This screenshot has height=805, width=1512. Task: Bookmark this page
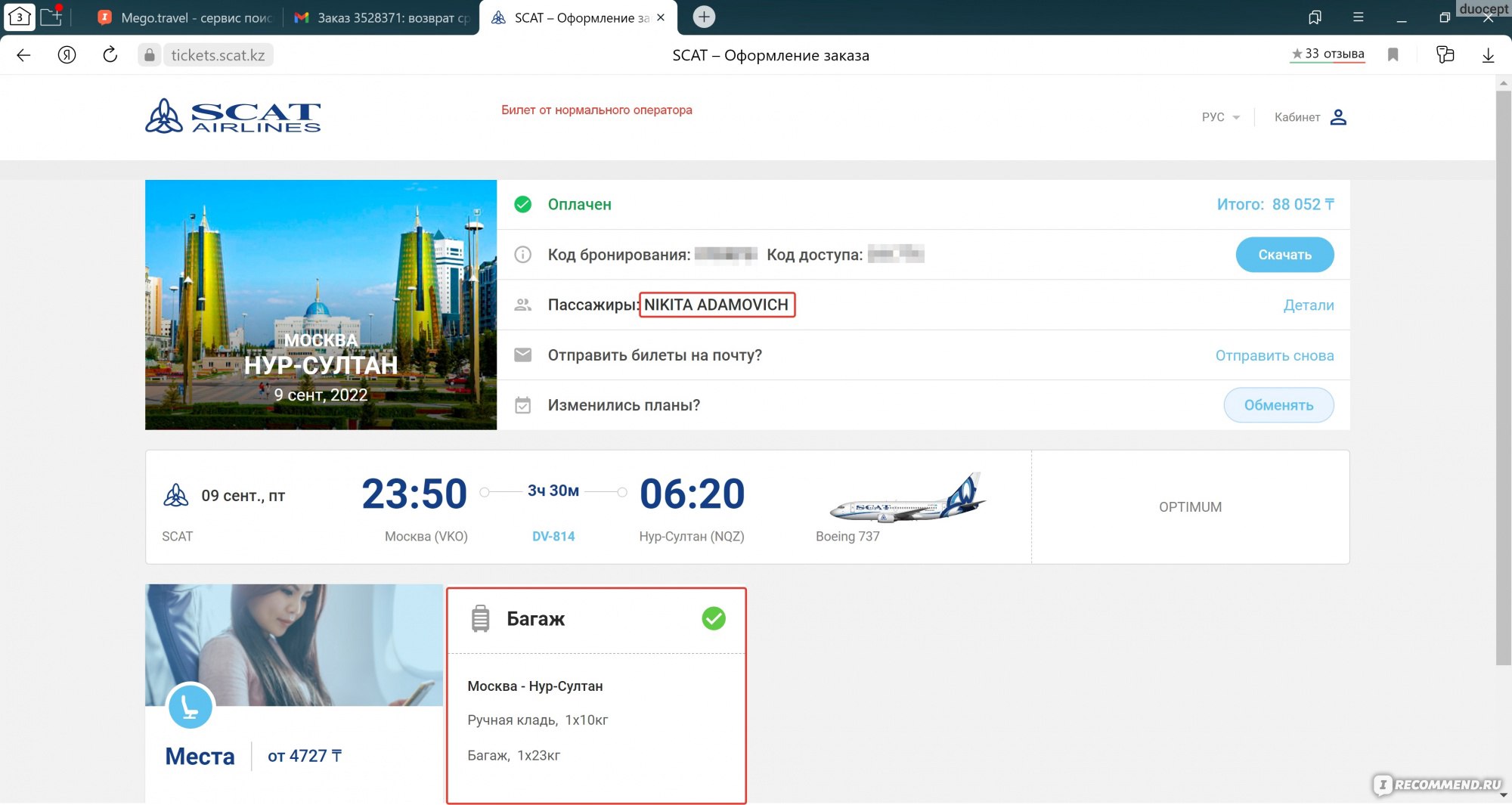1393,54
